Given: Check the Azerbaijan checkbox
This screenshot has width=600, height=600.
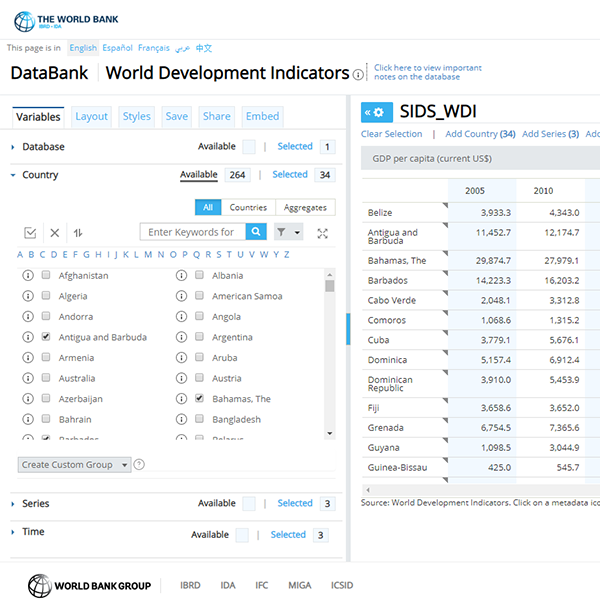Looking at the screenshot, I should [46, 398].
